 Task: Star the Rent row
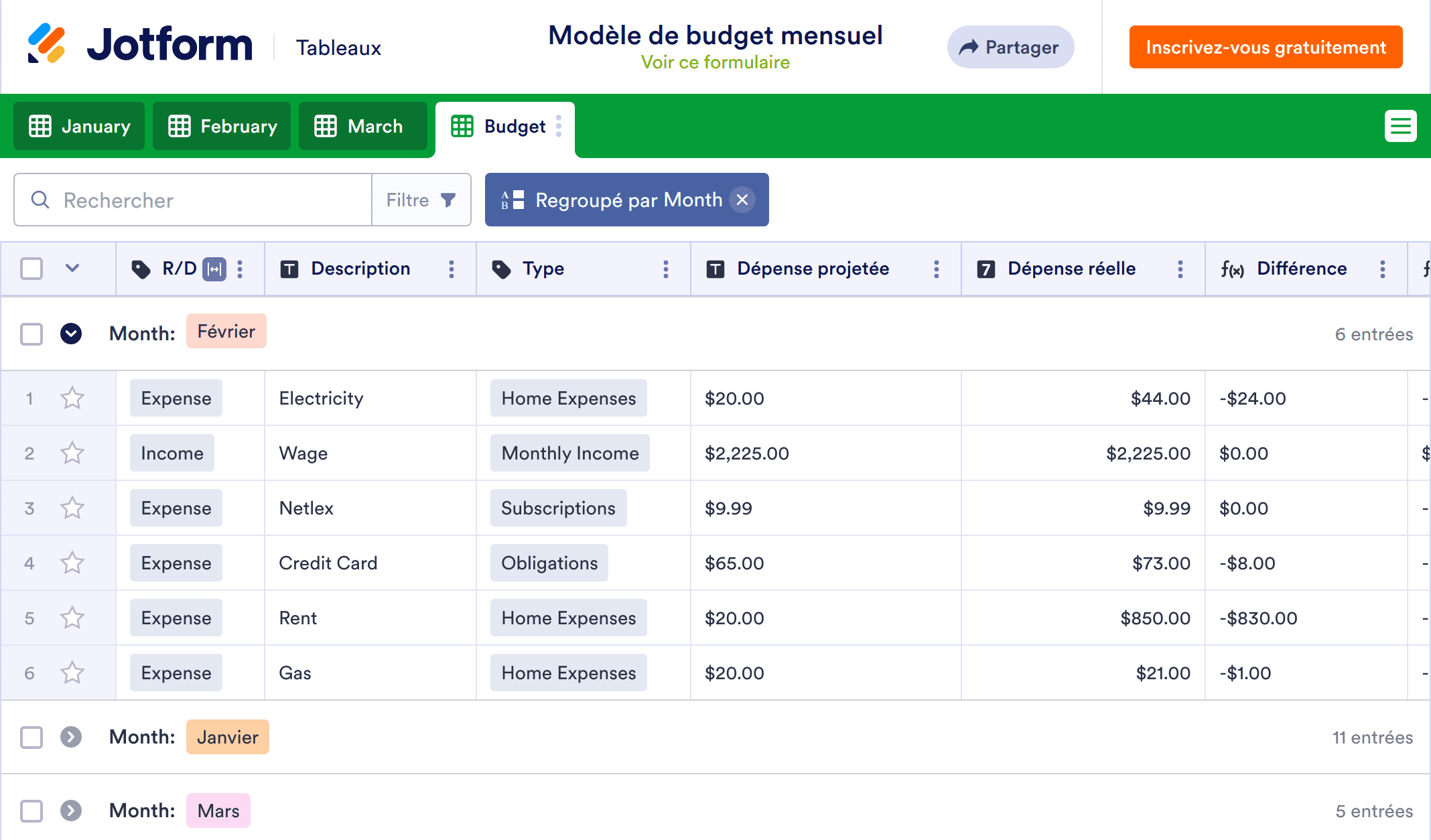[72, 618]
